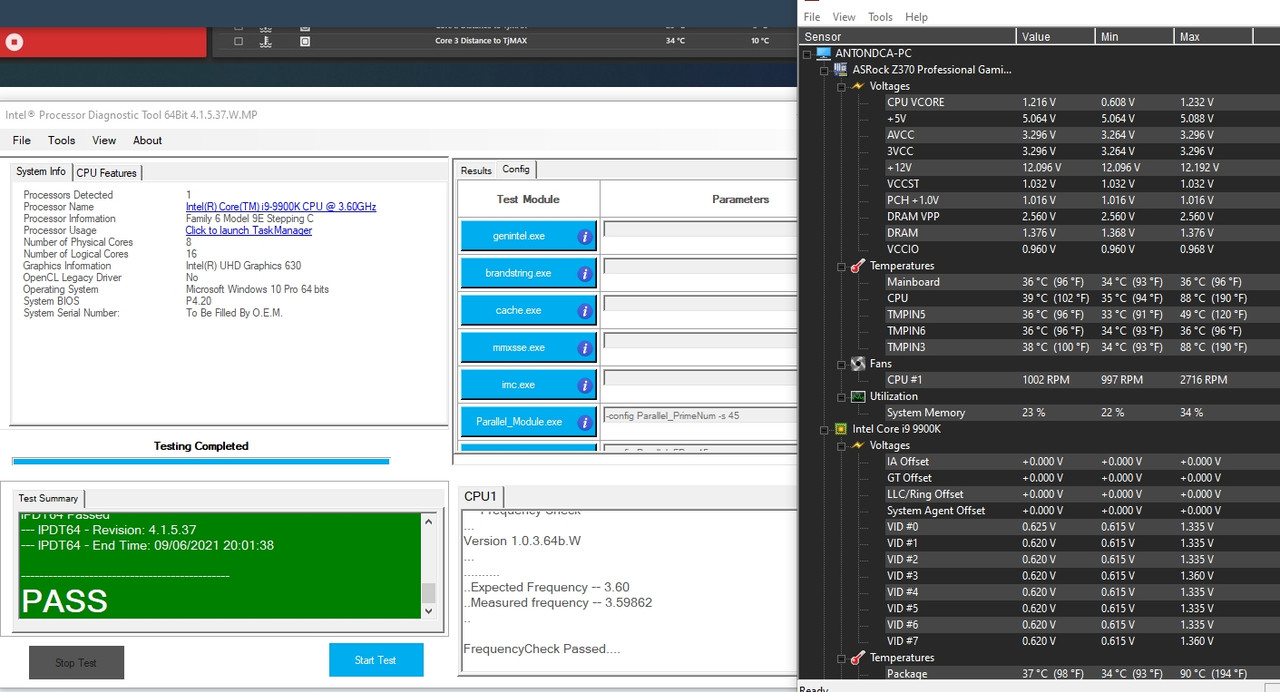The image size is (1280, 692).
Task: Click the Max column header in HWMonitor
Action: coord(1213,36)
